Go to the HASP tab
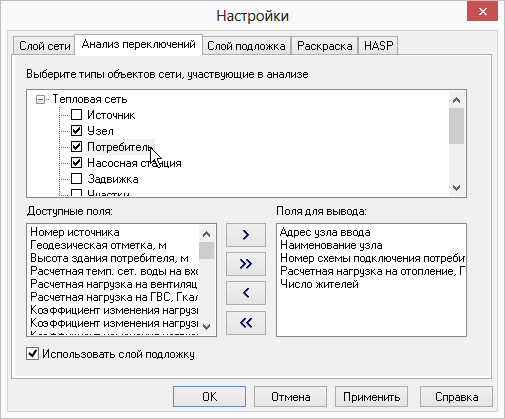This screenshot has width=505, height=419. point(378,46)
